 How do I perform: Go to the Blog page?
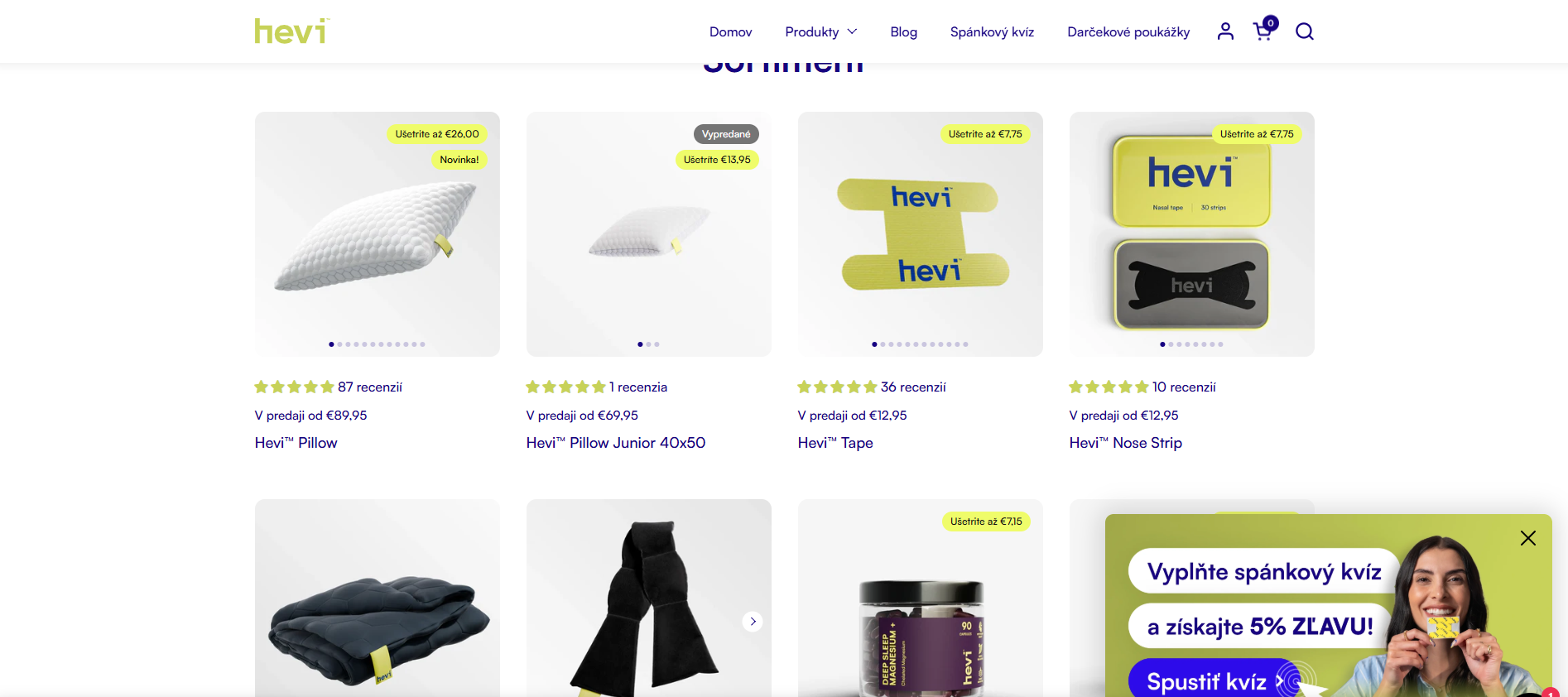pos(903,31)
